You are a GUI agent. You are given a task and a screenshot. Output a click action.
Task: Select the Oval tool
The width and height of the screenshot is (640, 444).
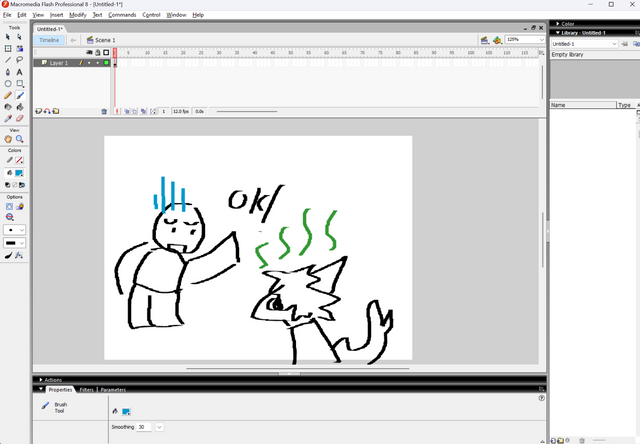pos(8,84)
